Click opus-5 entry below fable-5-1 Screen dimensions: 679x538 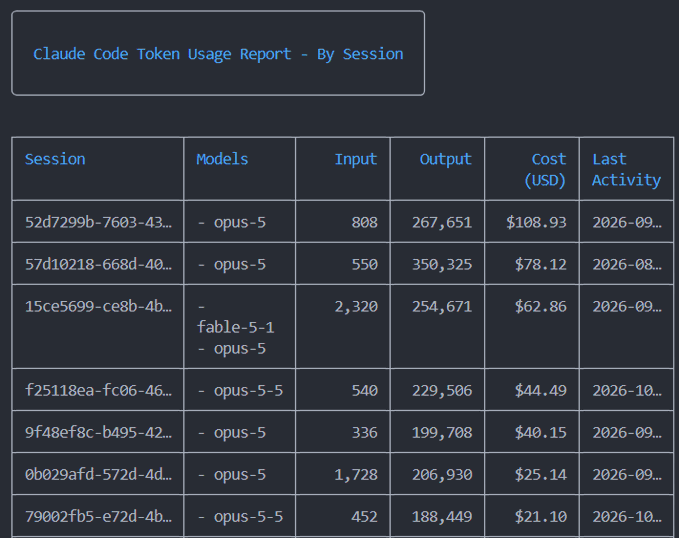(x=239, y=349)
